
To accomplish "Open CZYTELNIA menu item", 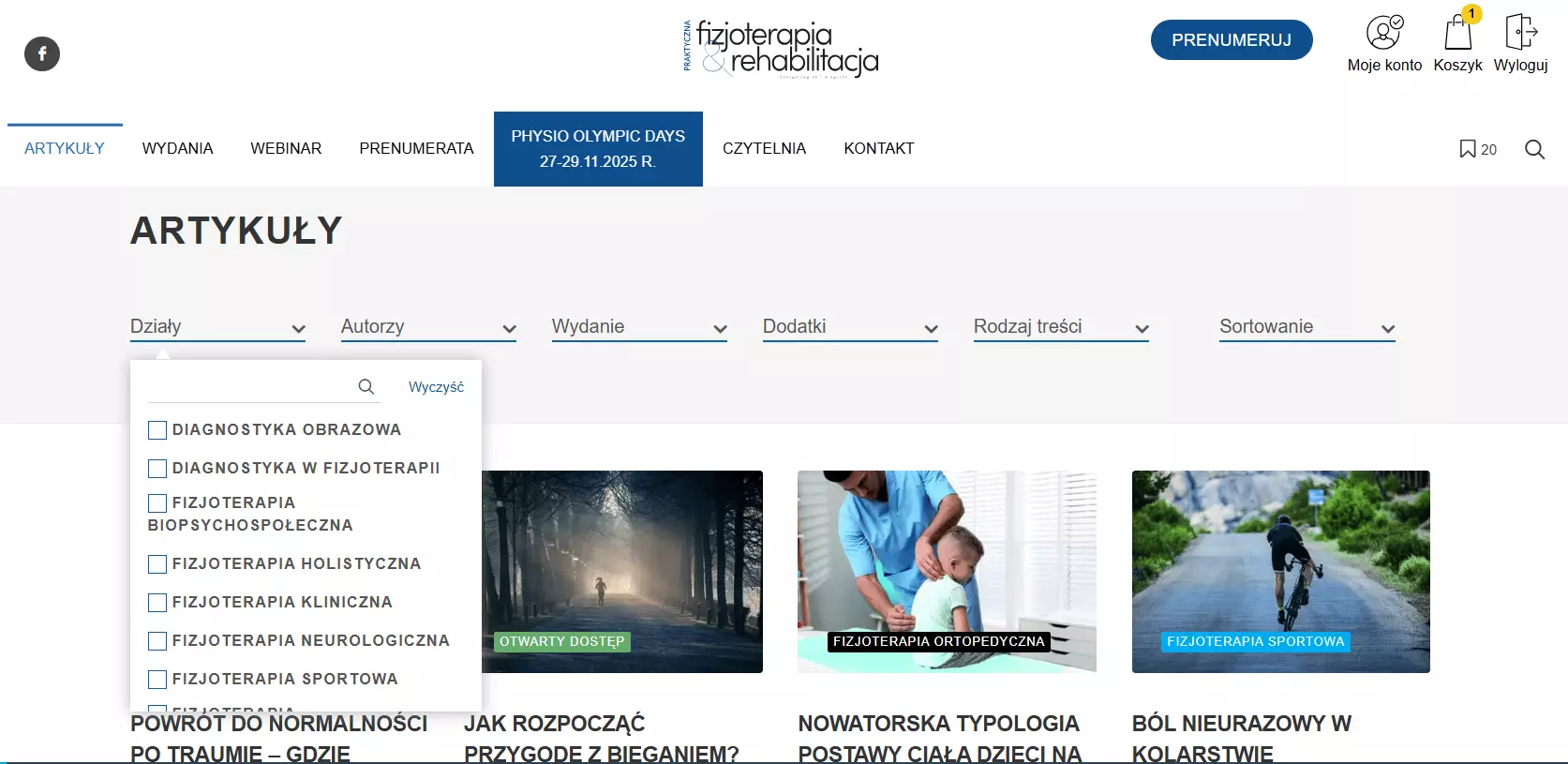I will pos(764,148).
